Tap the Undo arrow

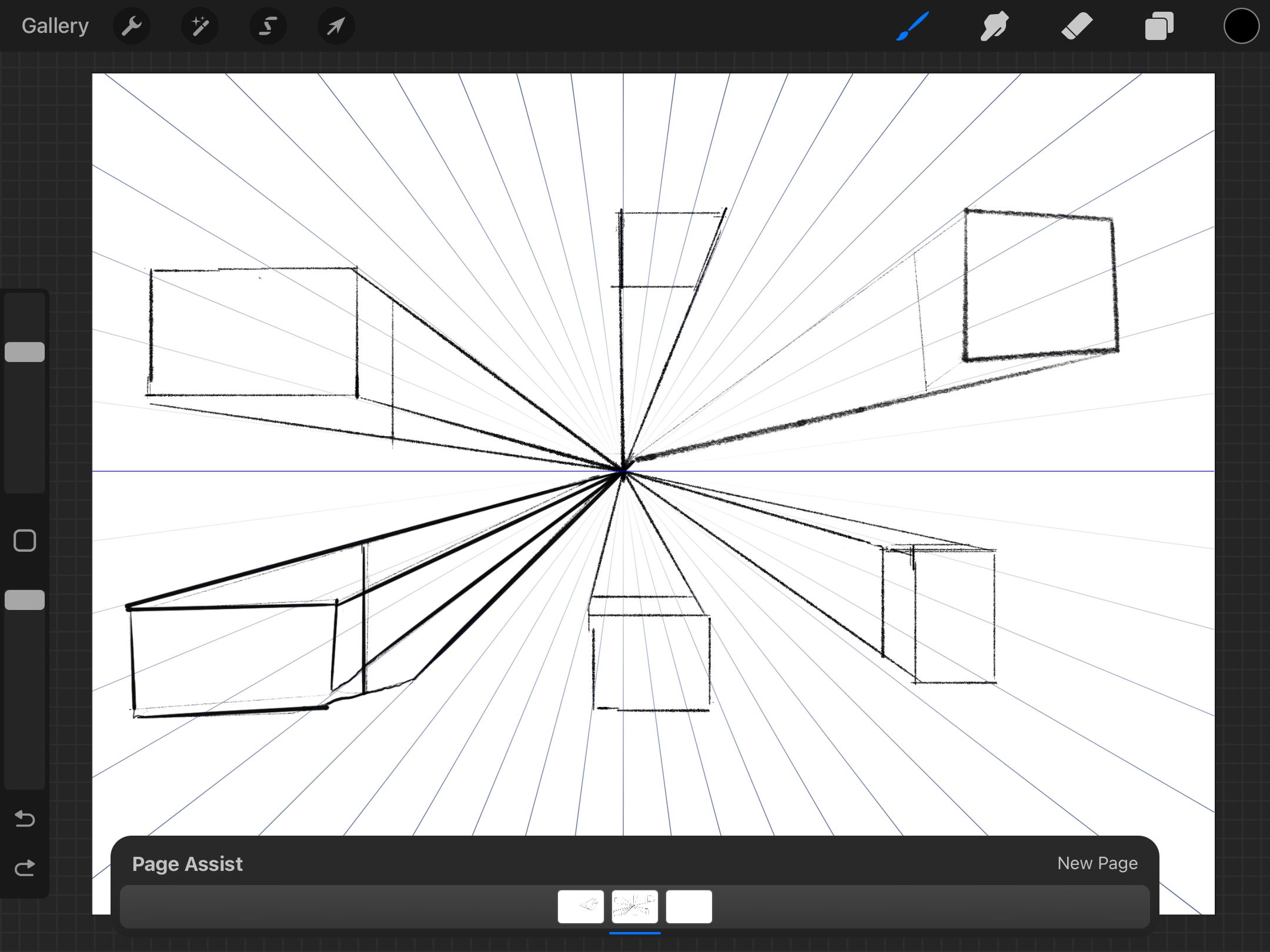point(25,818)
